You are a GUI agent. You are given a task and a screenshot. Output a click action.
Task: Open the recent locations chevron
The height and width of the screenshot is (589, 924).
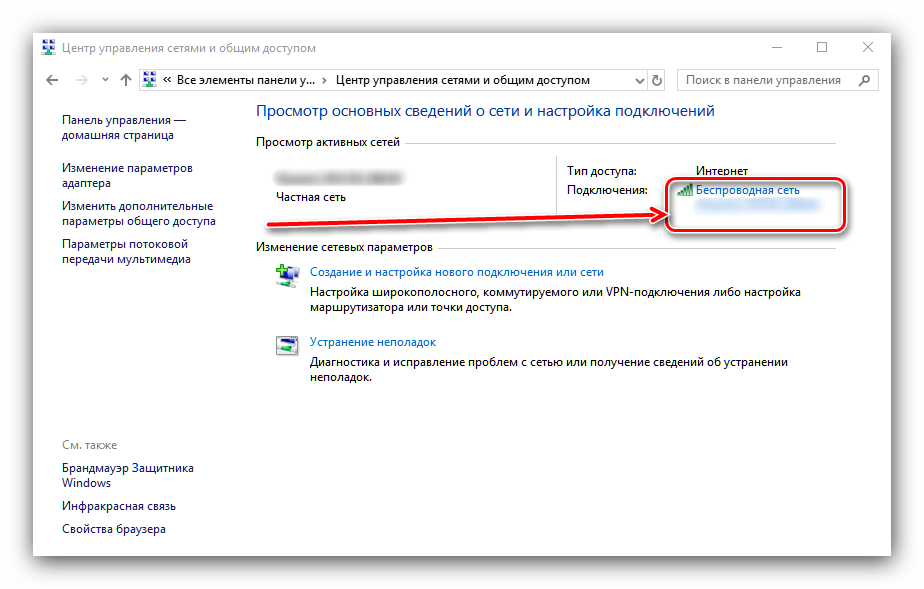[105, 80]
